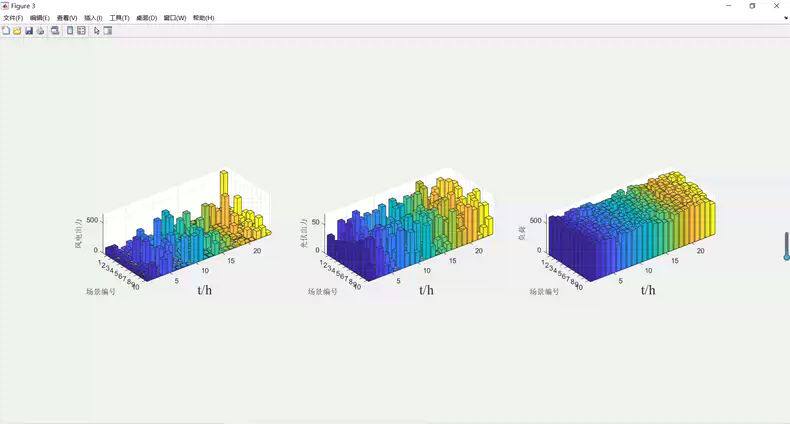Click the Open File folder icon
The height and width of the screenshot is (424, 790).
pyautogui.click(x=17, y=31)
